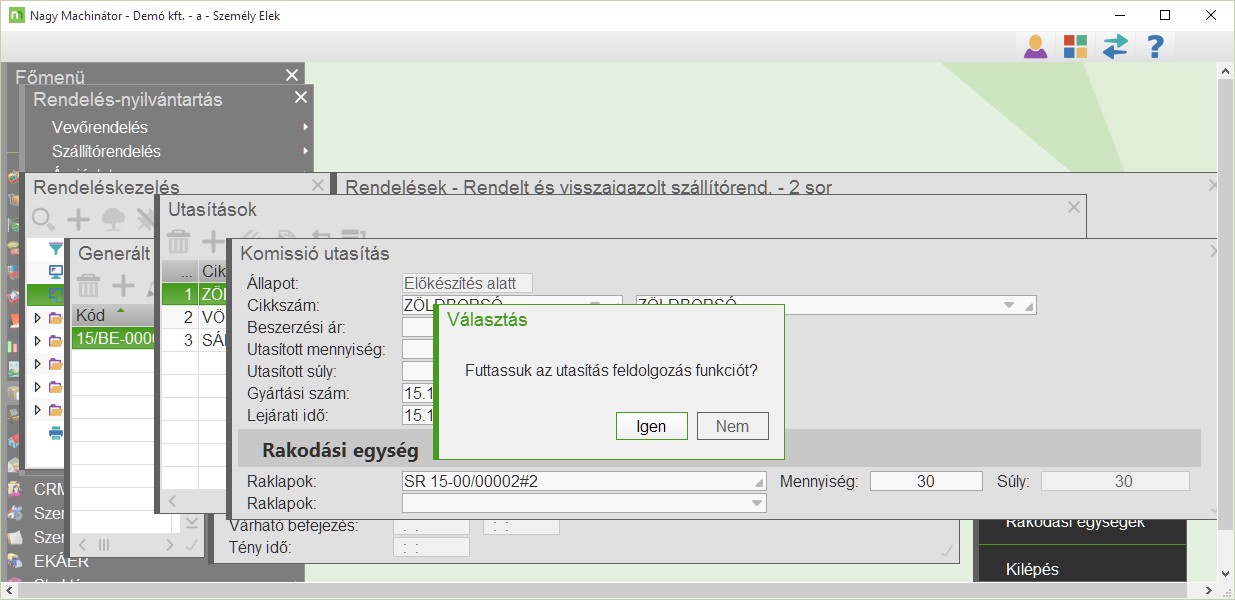Select CRM in the main menu
1235x600 pixels.
pyautogui.click(x=49, y=490)
